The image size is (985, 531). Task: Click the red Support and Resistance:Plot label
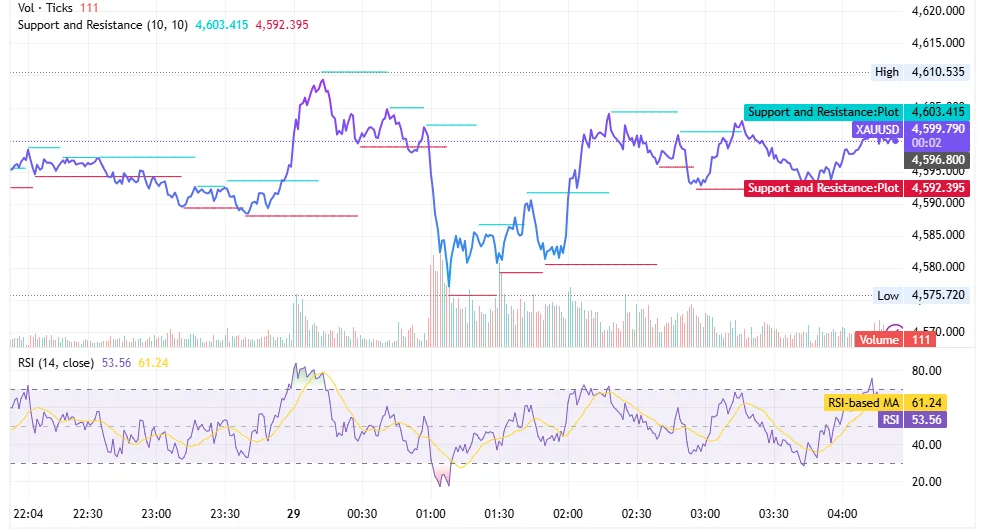823,188
